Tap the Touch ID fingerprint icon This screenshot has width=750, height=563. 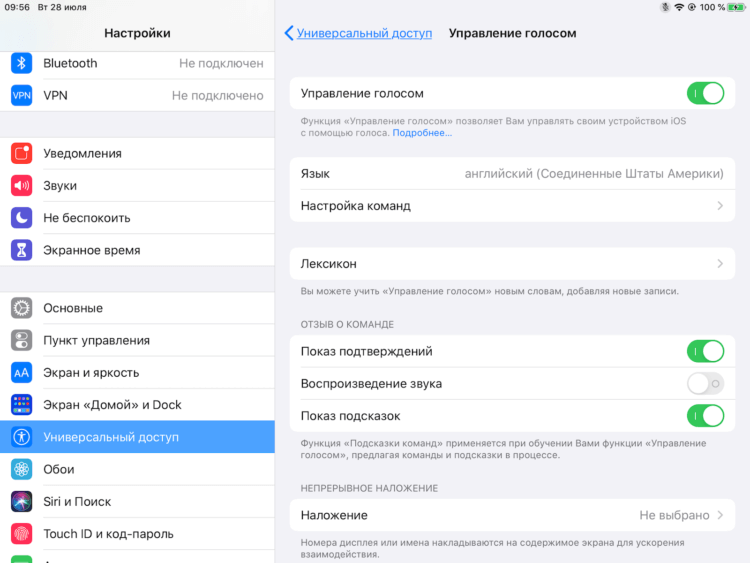[x=22, y=534]
